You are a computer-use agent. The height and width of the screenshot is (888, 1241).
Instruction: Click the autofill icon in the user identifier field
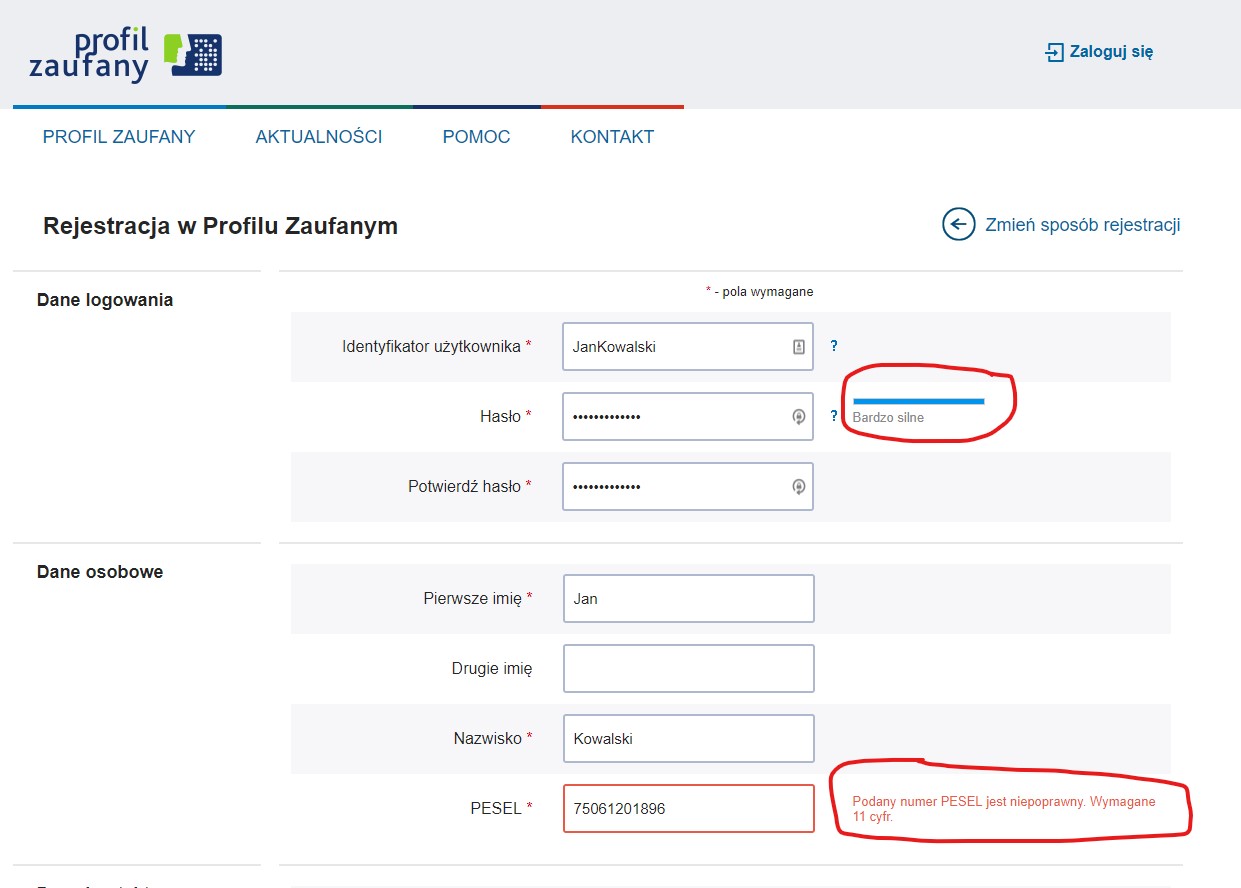[798, 346]
